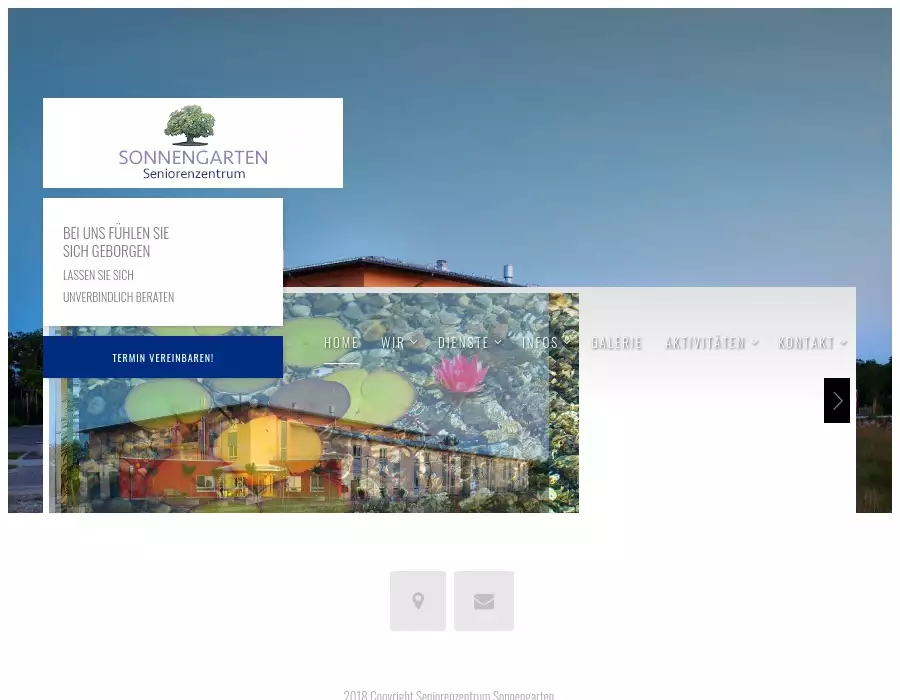This screenshot has height=700, width=900.
Task: Expand the WIR submenu chevron
Action: point(414,343)
